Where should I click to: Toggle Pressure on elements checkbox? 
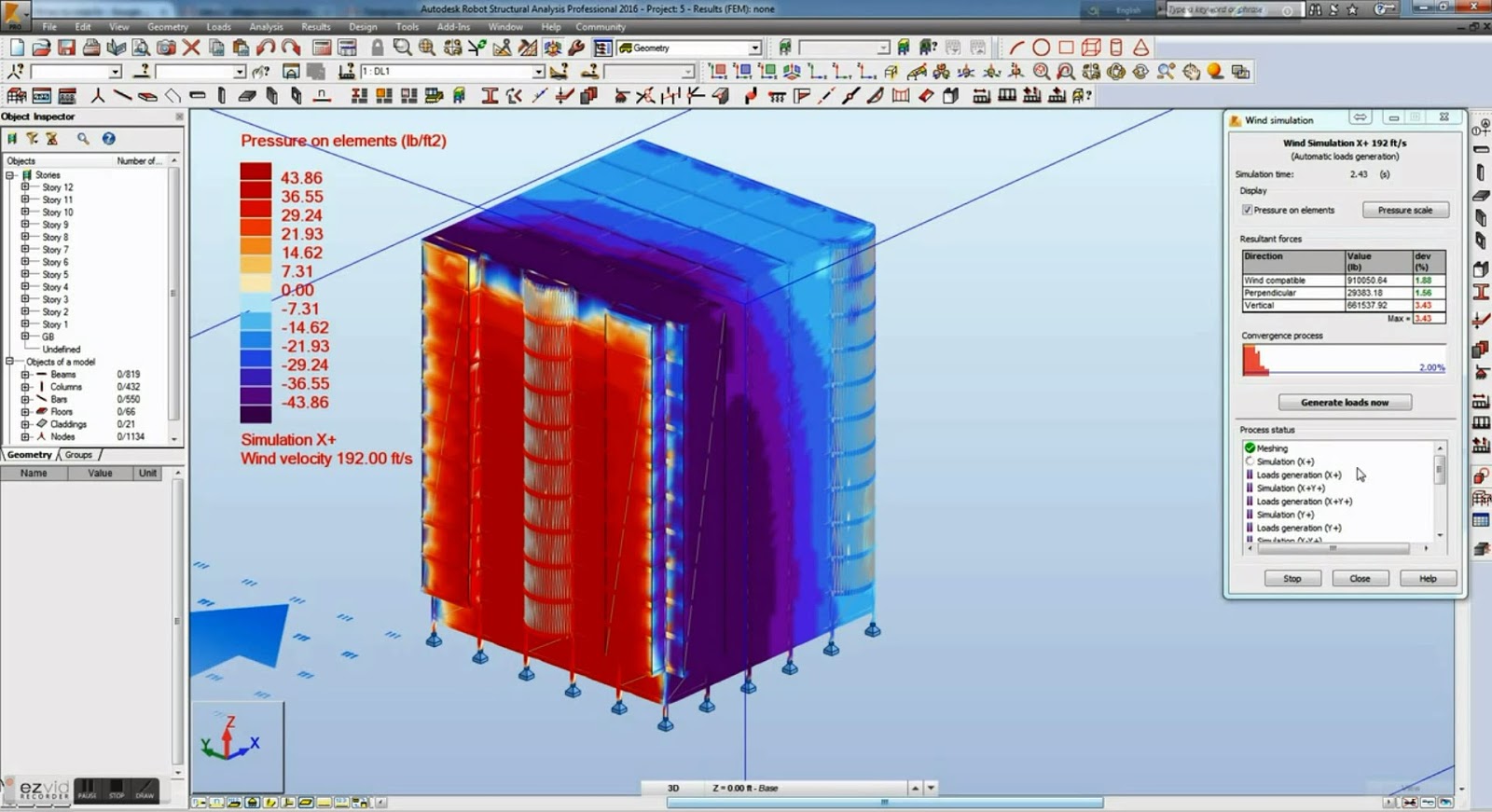pyautogui.click(x=1247, y=210)
